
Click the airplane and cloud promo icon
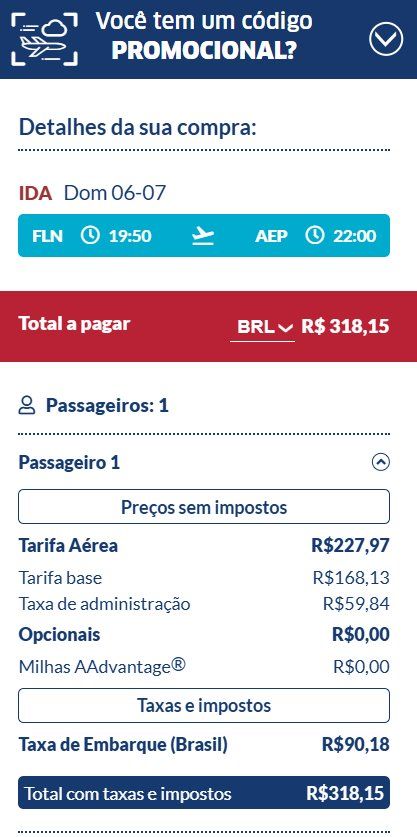pyautogui.click(x=44, y=40)
